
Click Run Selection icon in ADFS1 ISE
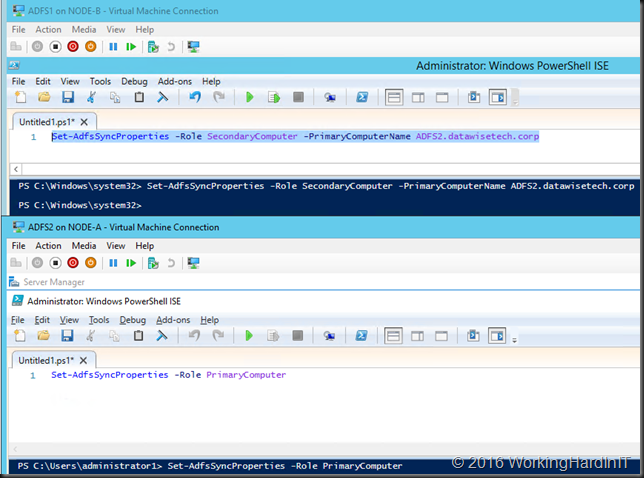click(274, 97)
